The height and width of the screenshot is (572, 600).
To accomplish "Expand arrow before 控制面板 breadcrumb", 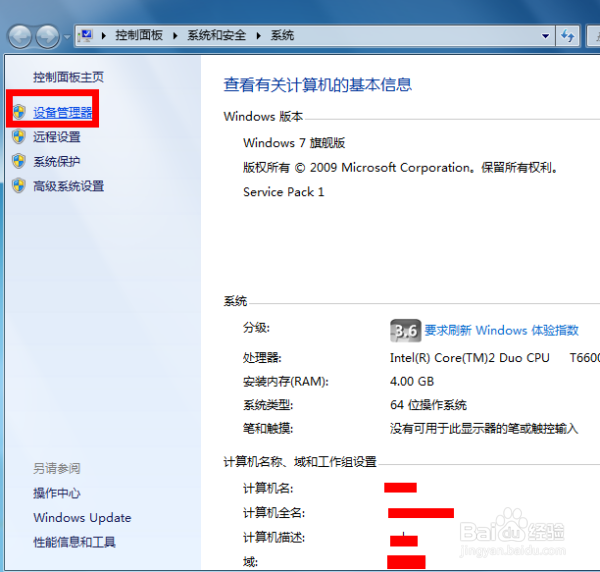I will click(104, 36).
